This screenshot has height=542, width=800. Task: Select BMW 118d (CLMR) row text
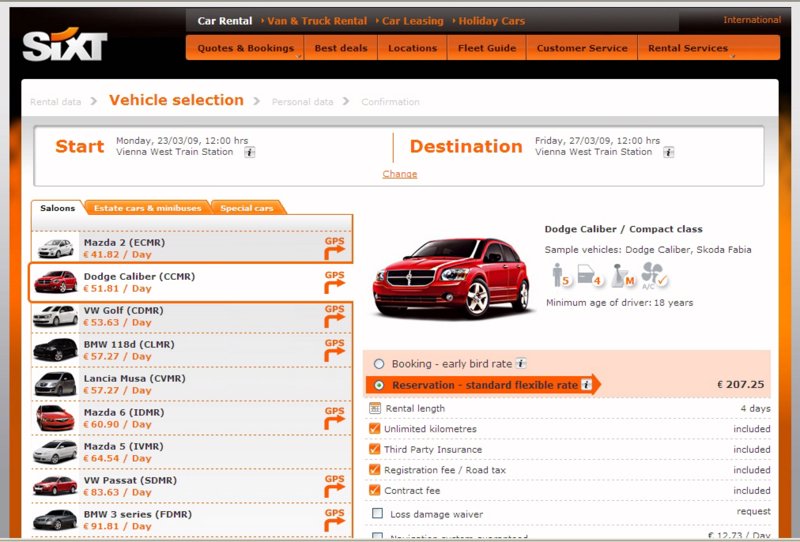tap(129, 344)
